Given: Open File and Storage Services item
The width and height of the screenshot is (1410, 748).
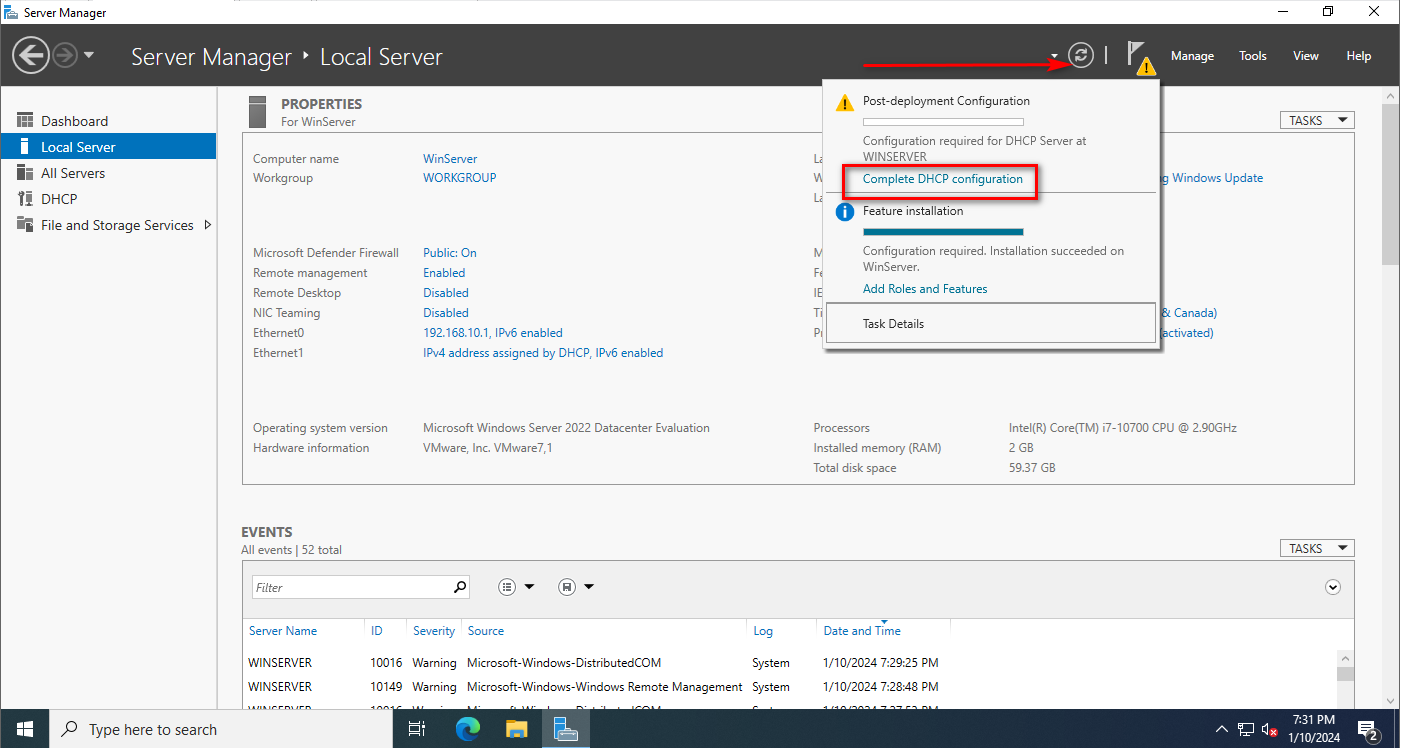Looking at the screenshot, I should click(108, 225).
